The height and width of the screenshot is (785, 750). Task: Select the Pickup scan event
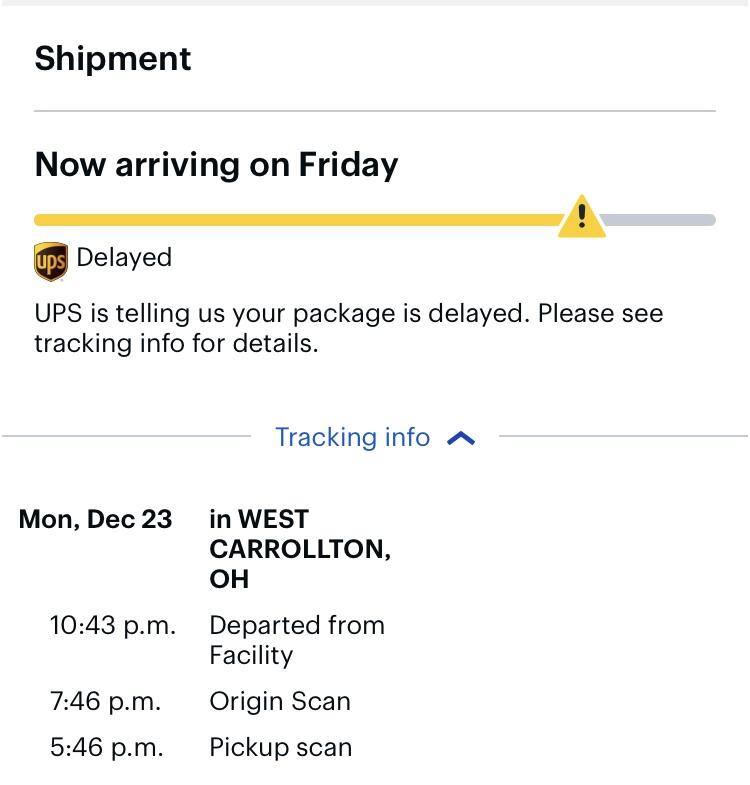point(280,747)
